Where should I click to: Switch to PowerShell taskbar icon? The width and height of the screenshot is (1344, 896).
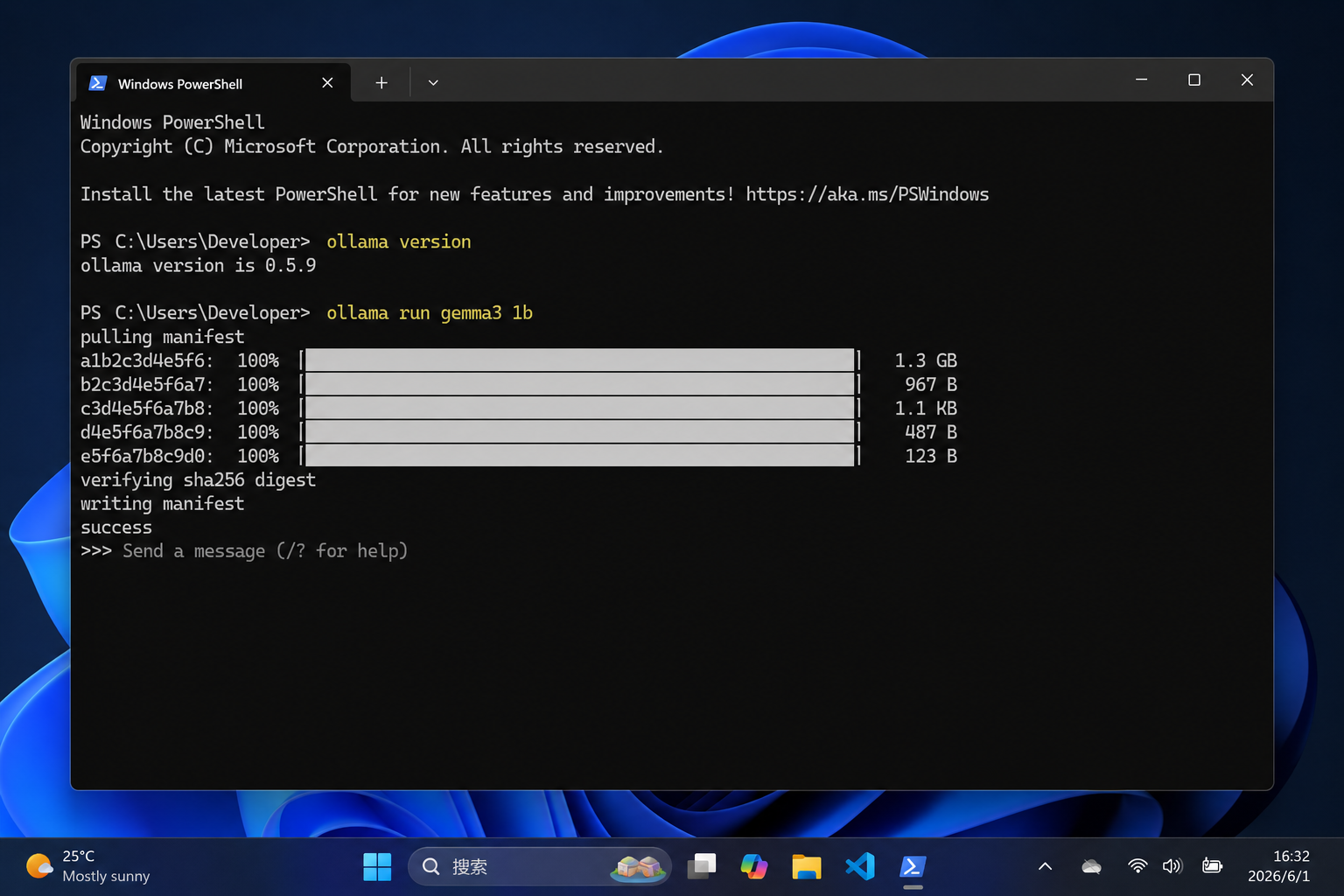913,866
